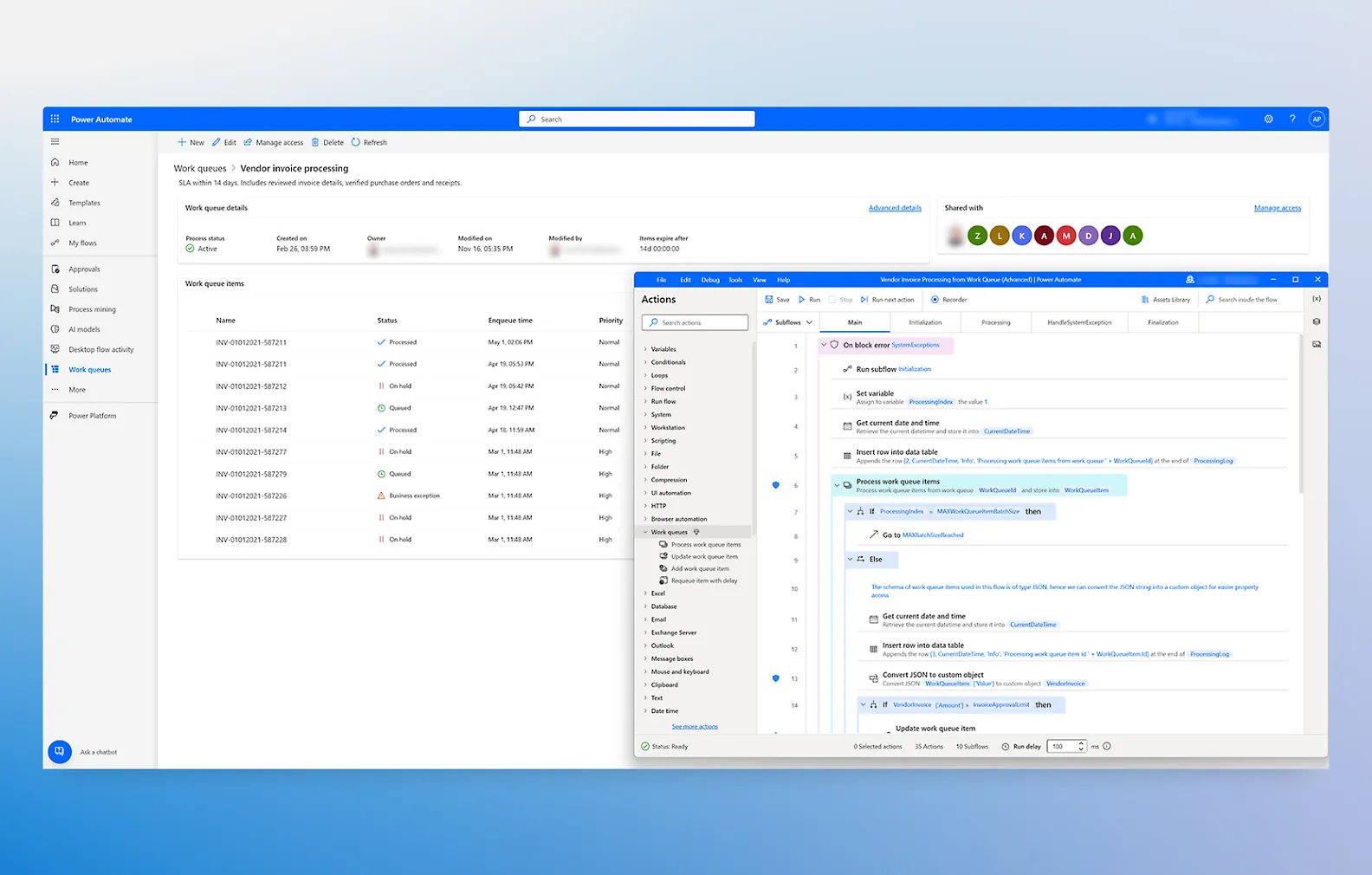Click the Run delay stepper arrows
The width and height of the screenshot is (1372, 875).
tap(1081, 746)
